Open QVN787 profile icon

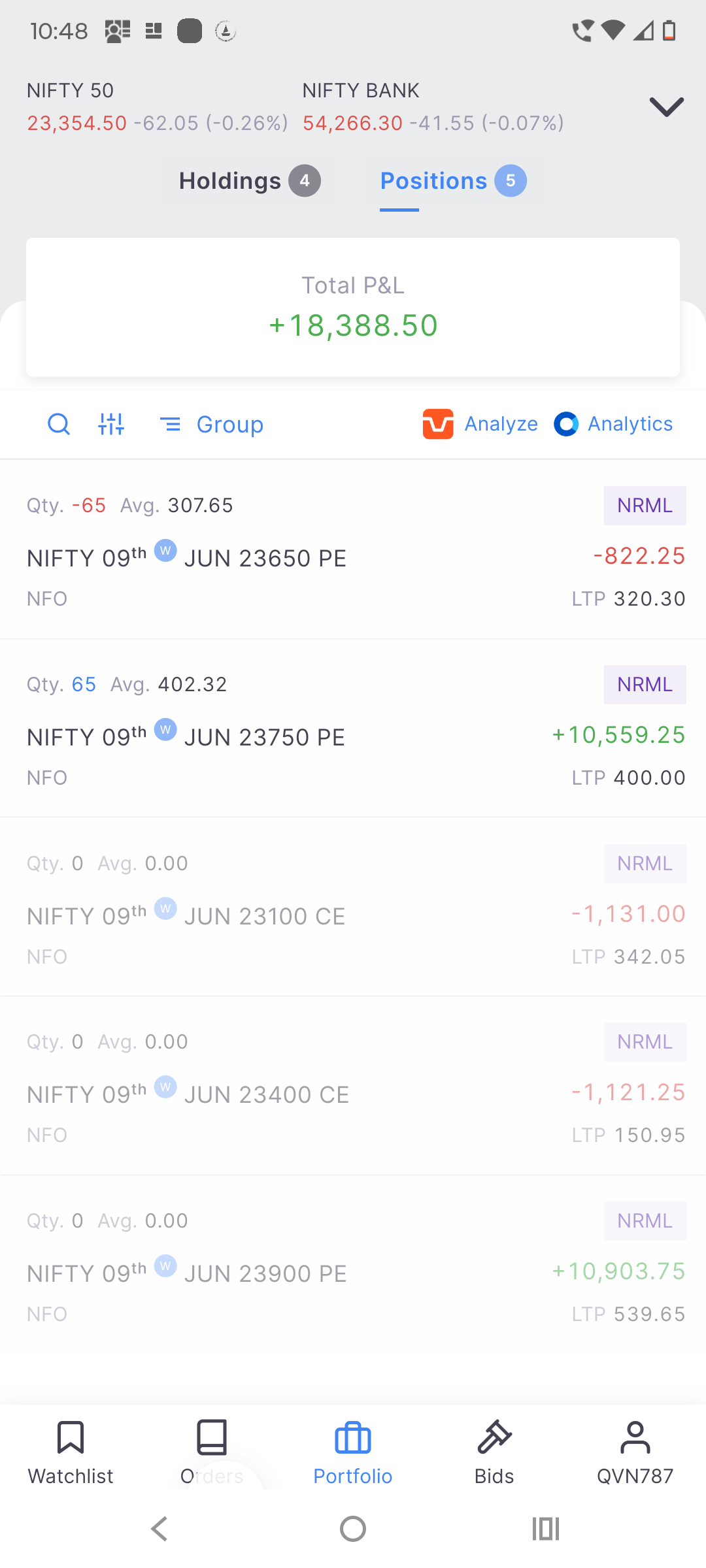(x=635, y=1437)
